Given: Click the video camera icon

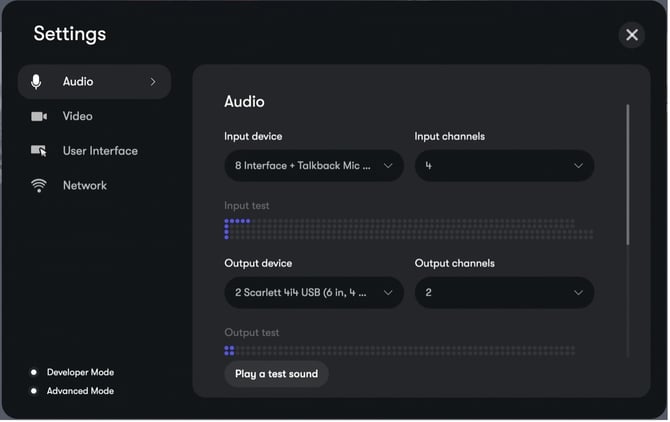Looking at the screenshot, I should [x=39, y=117].
